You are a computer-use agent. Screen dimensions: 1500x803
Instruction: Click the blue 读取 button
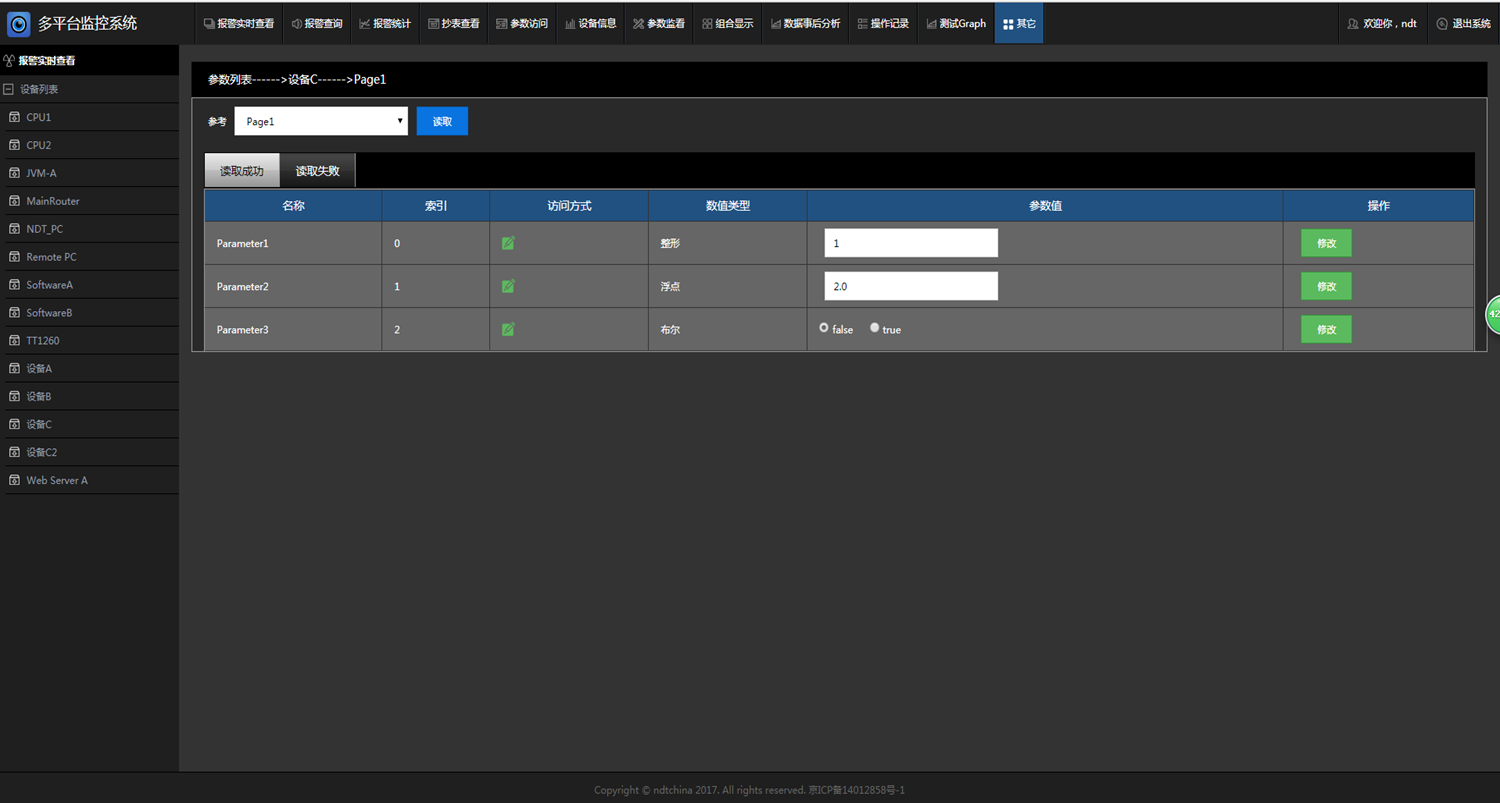(442, 121)
